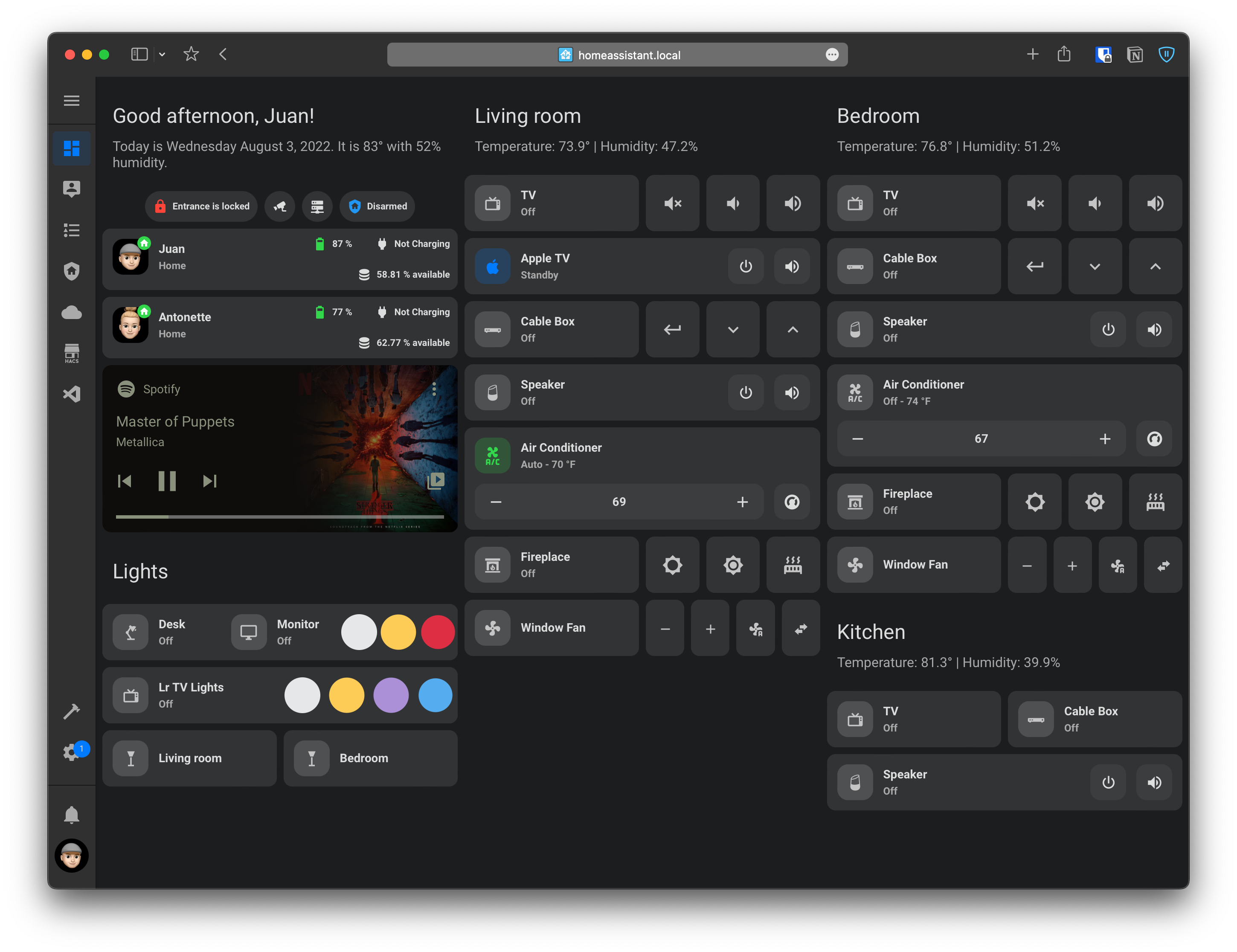This screenshot has height=952, width=1237.
Task: Open the Visual Studio Code sidebar item
Action: [x=71, y=394]
